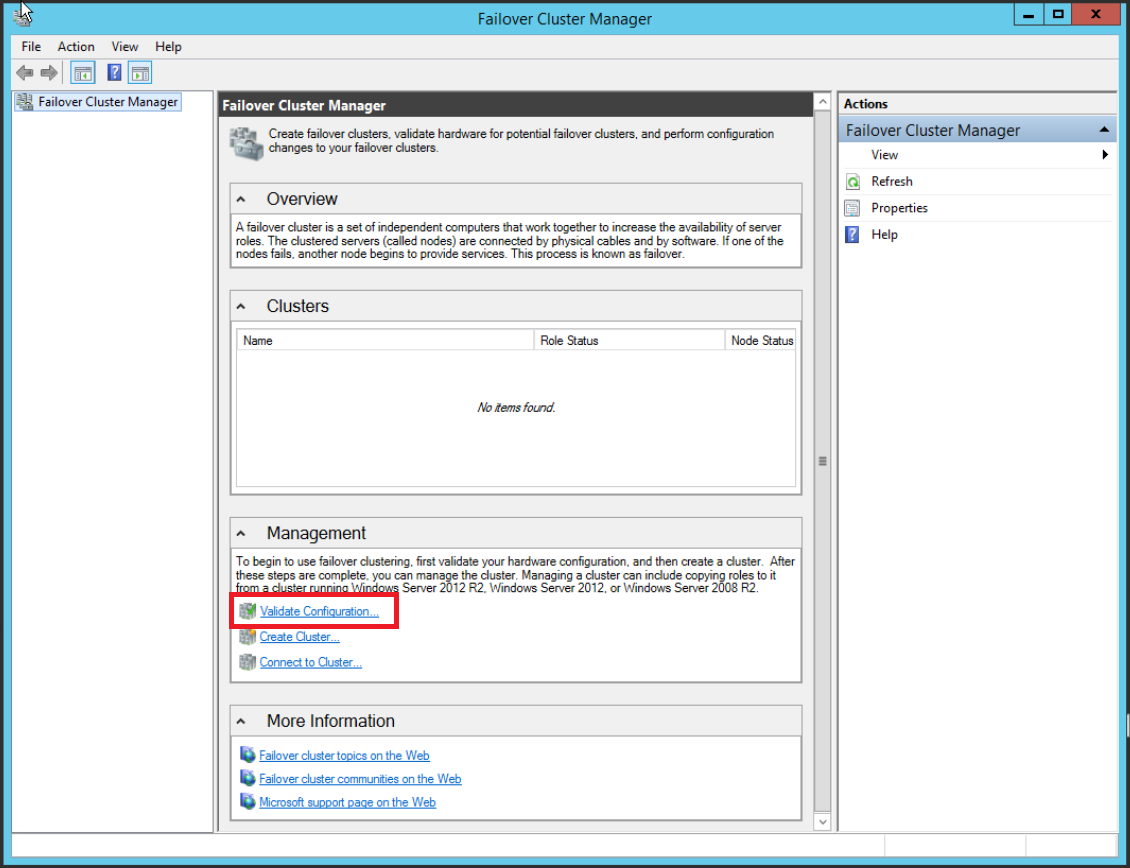Click the Back arrow toolbar icon
This screenshot has width=1130, height=868.
pyautogui.click(x=25, y=73)
